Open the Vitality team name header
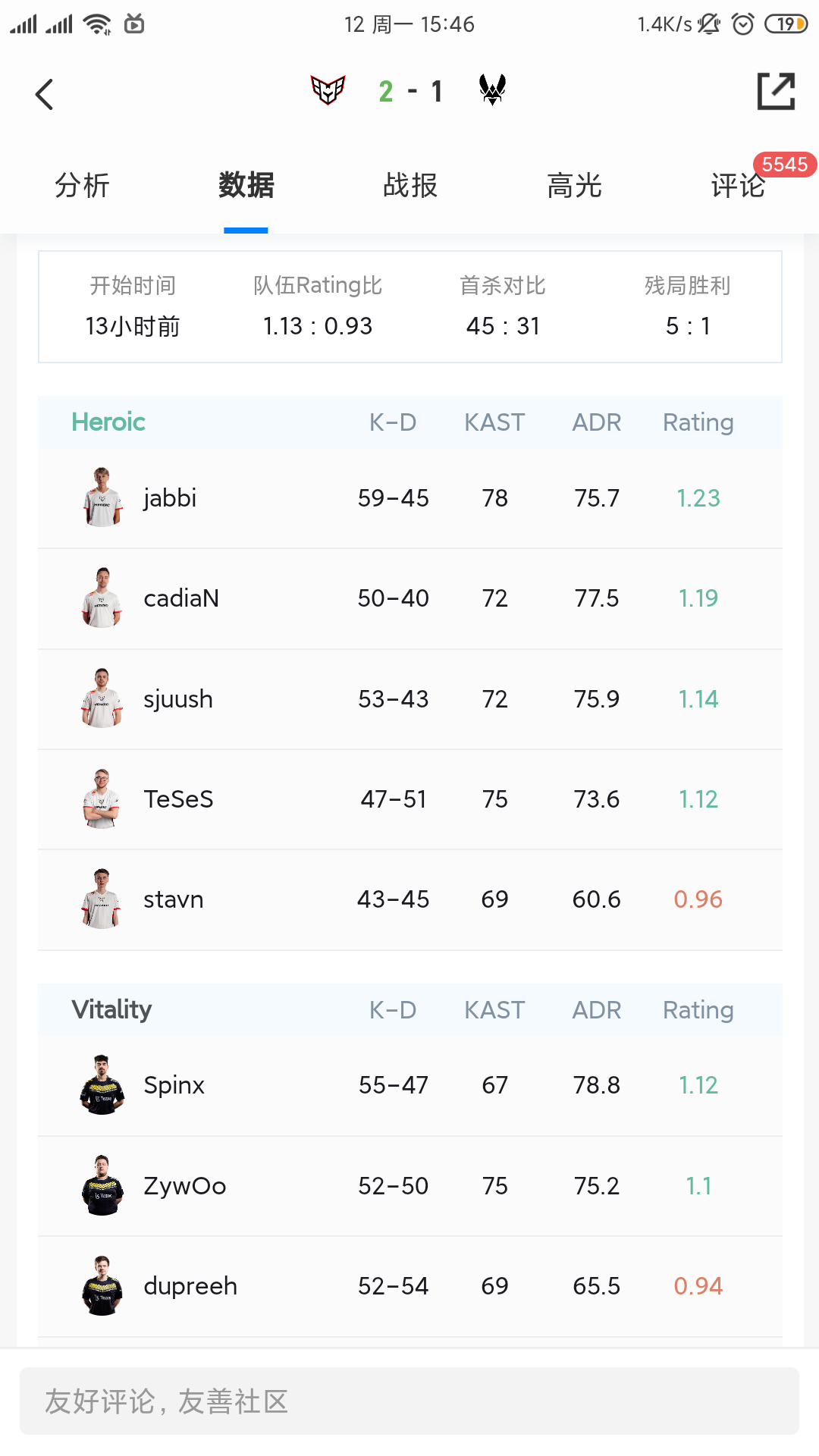Viewport: 819px width, 1456px height. [111, 1009]
